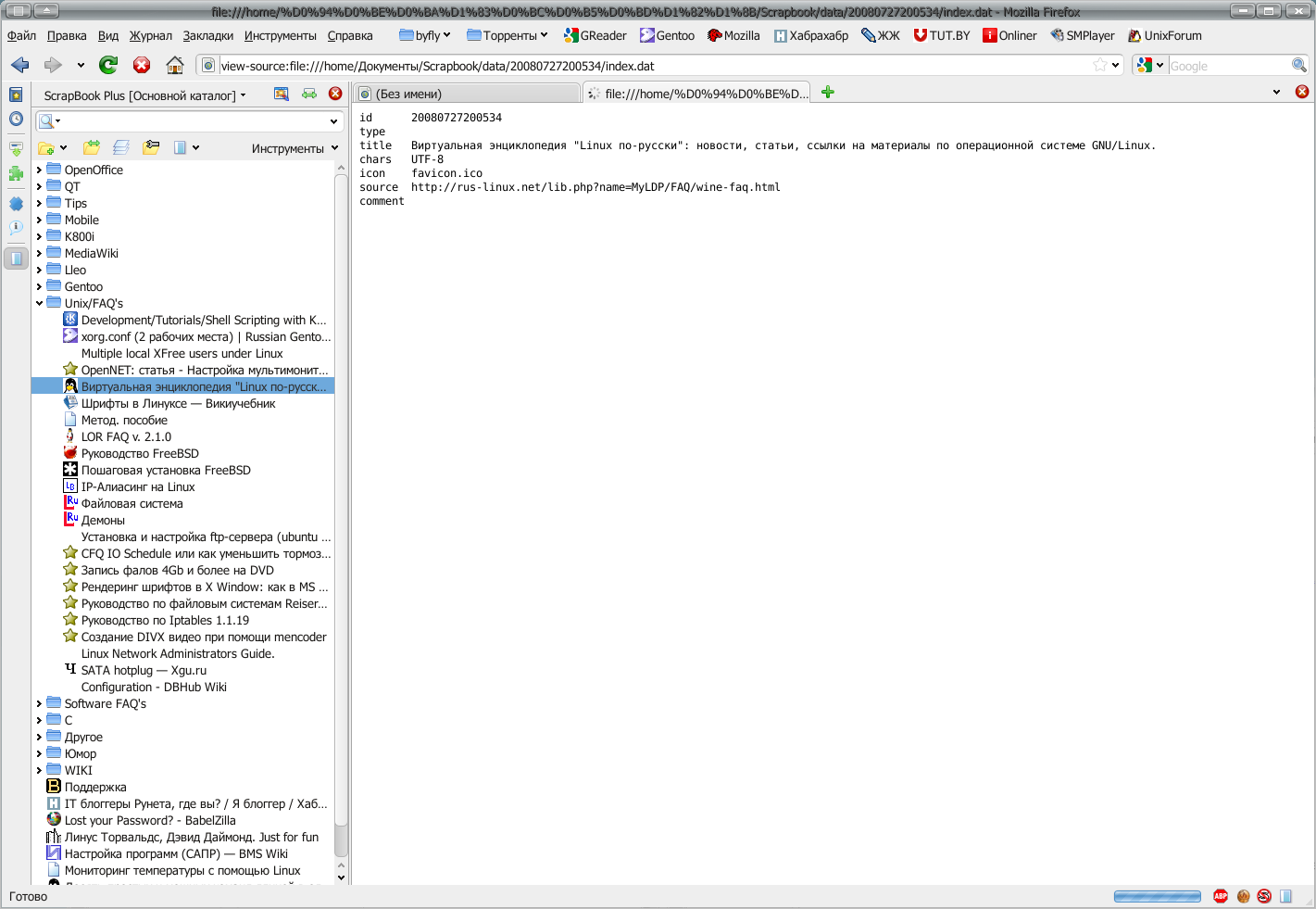Expand the Software FAQ's folder
Image resolution: width=1316 pixels, height=909 pixels.
click(39, 703)
